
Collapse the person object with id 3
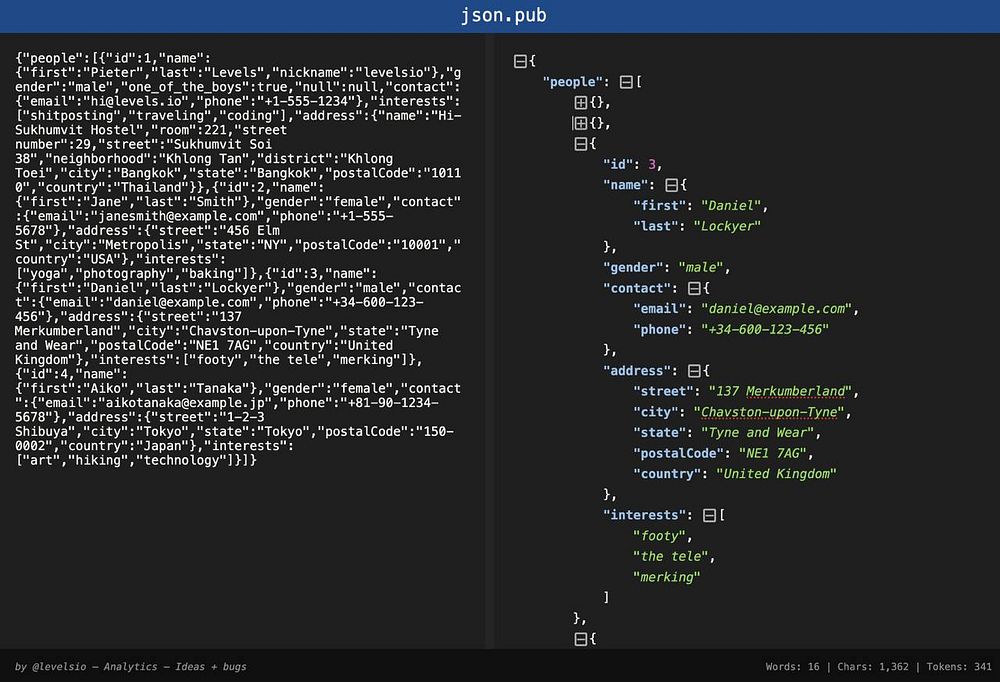pyautogui.click(x=580, y=144)
